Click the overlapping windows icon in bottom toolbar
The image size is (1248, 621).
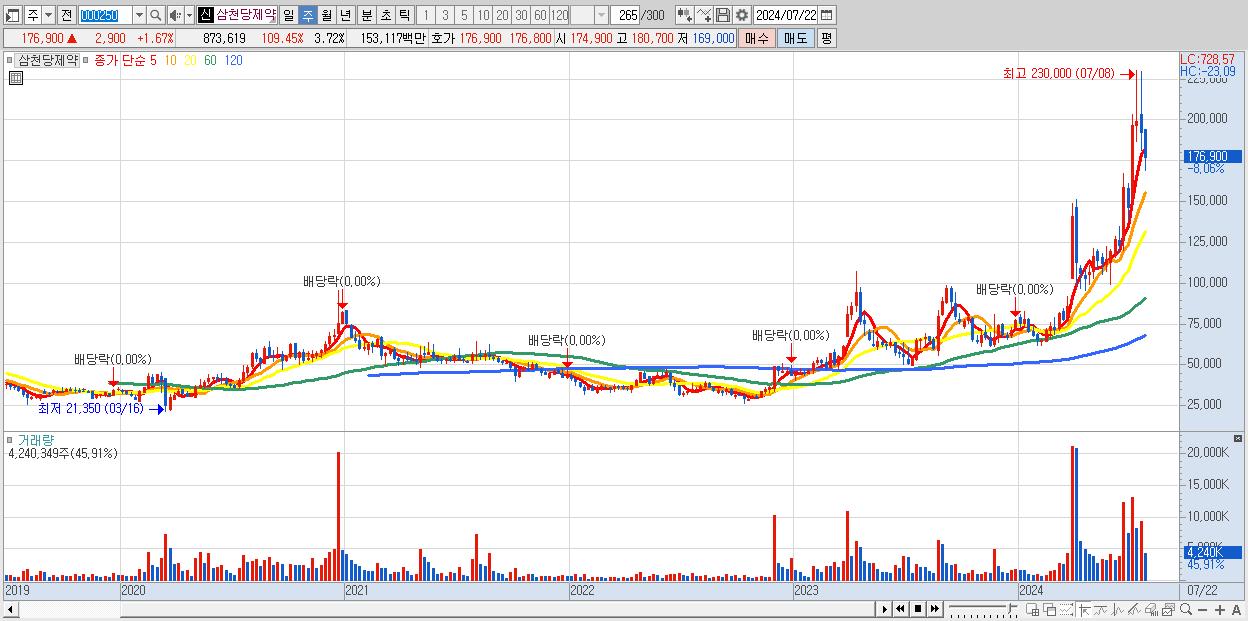[x=1049, y=609]
